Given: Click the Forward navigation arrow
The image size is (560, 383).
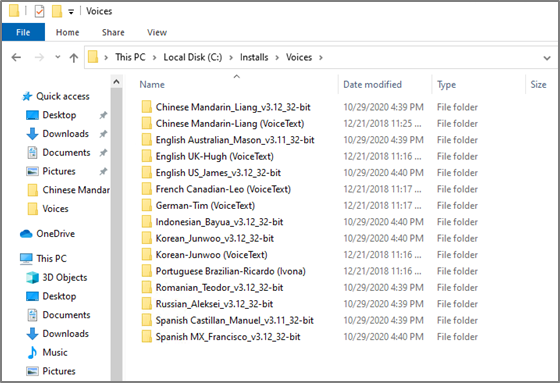Looking at the screenshot, I should tap(39, 57).
